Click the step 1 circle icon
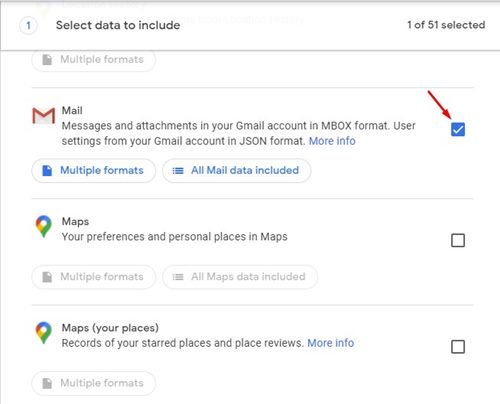Screen dimensions: 500x404 pos(28,25)
